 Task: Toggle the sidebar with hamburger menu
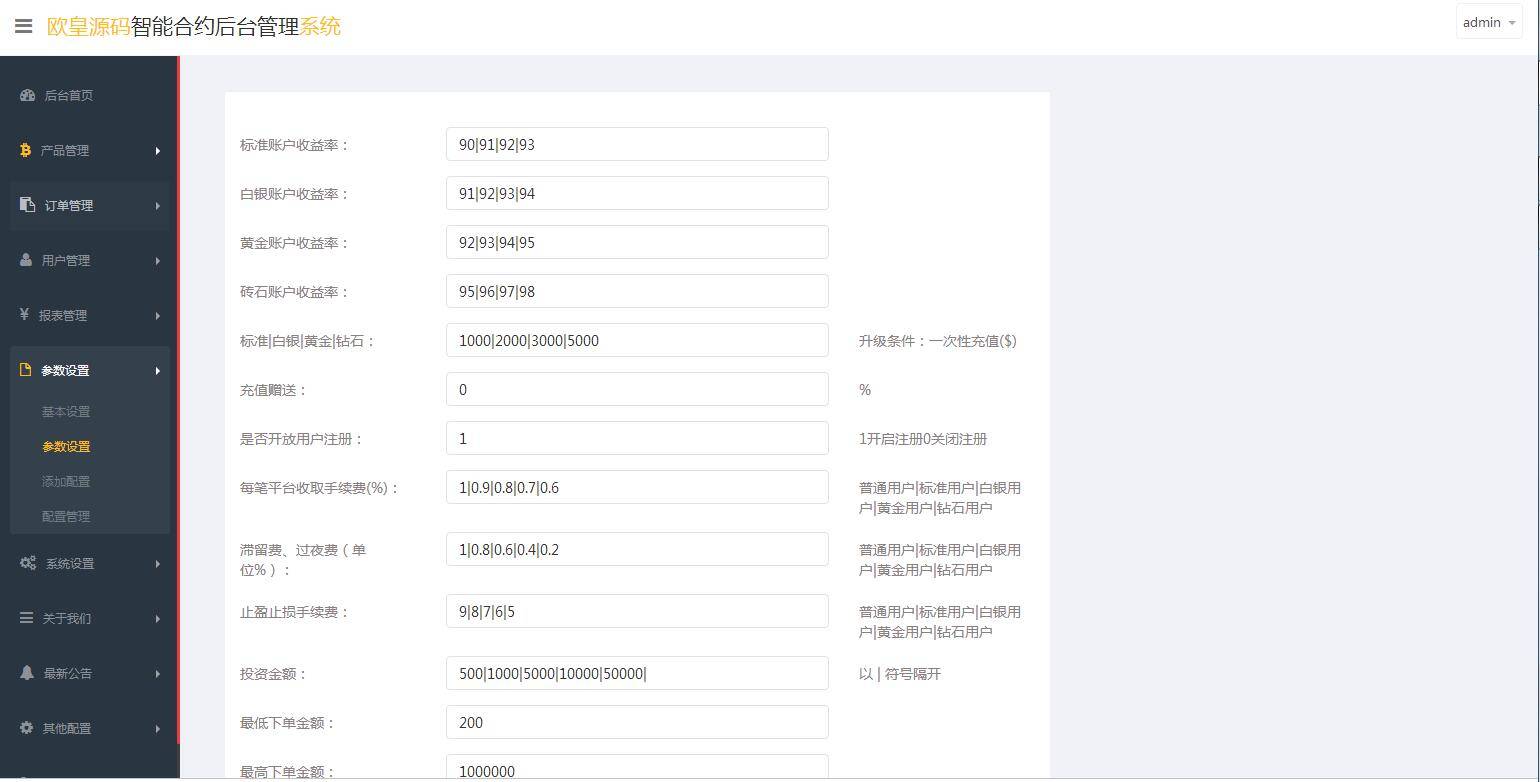[x=23, y=26]
